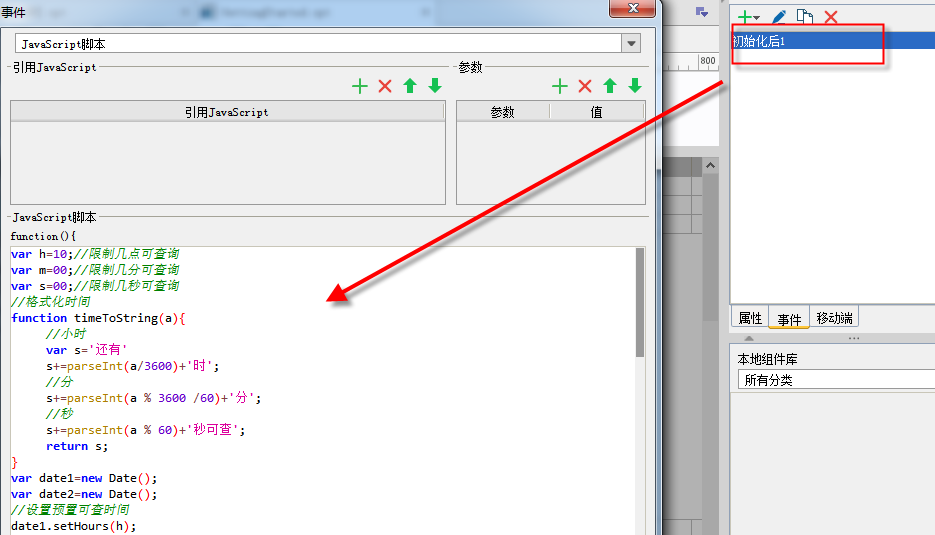This screenshot has height=535, width=935.
Task: Copy selected event in events panel
Action: [x=805, y=16]
